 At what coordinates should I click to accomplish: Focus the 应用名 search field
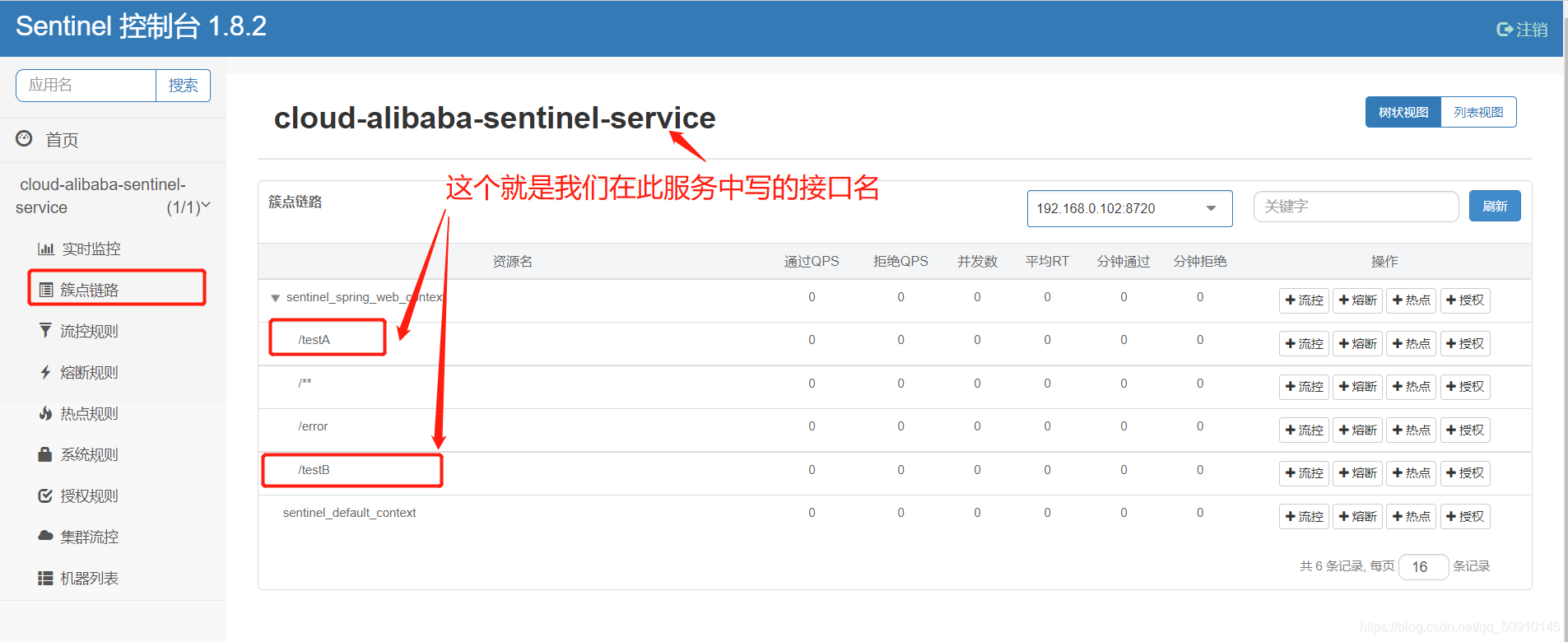(x=86, y=86)
